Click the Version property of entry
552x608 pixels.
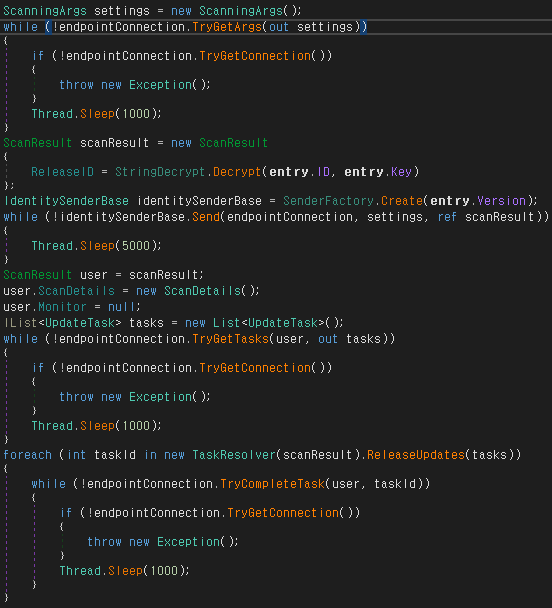501,201
